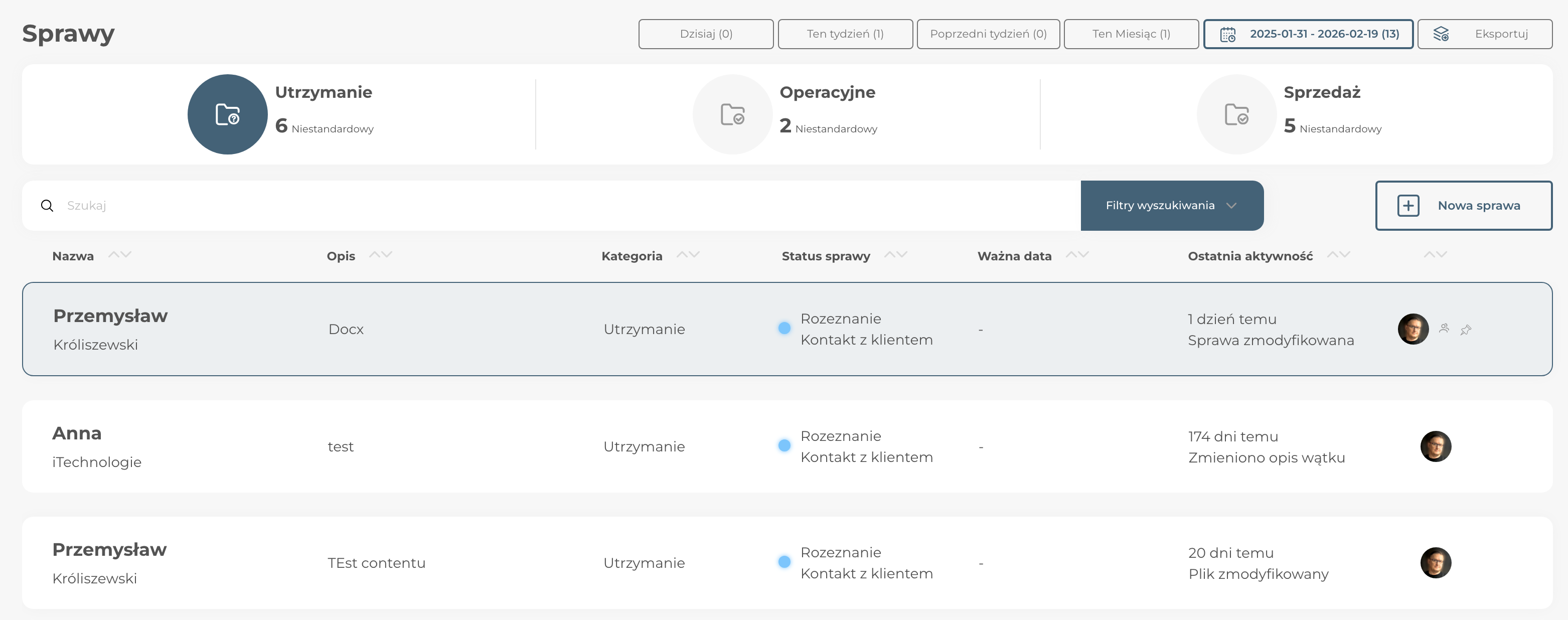Click the blue status dot on Anna row

coord(784,445)
